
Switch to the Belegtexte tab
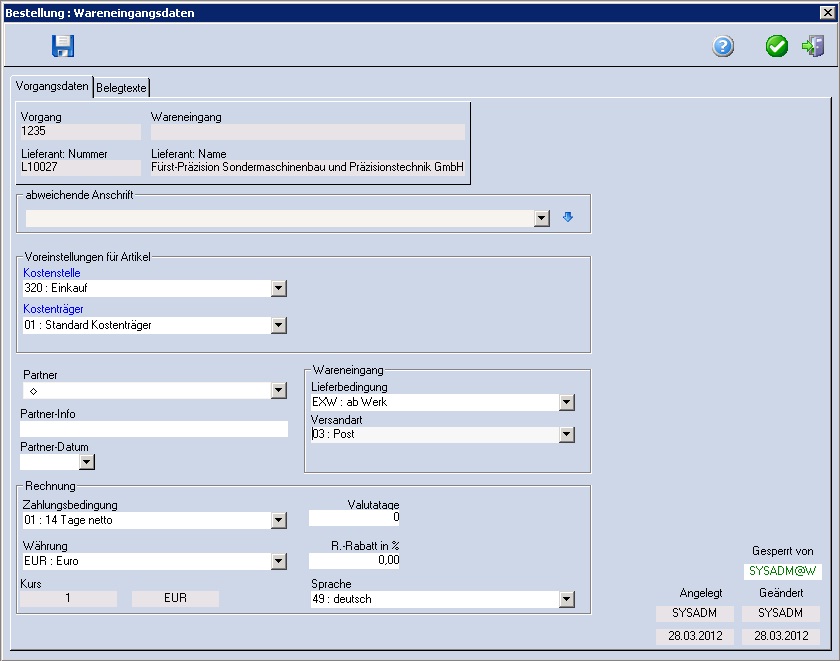coord(121,88)
